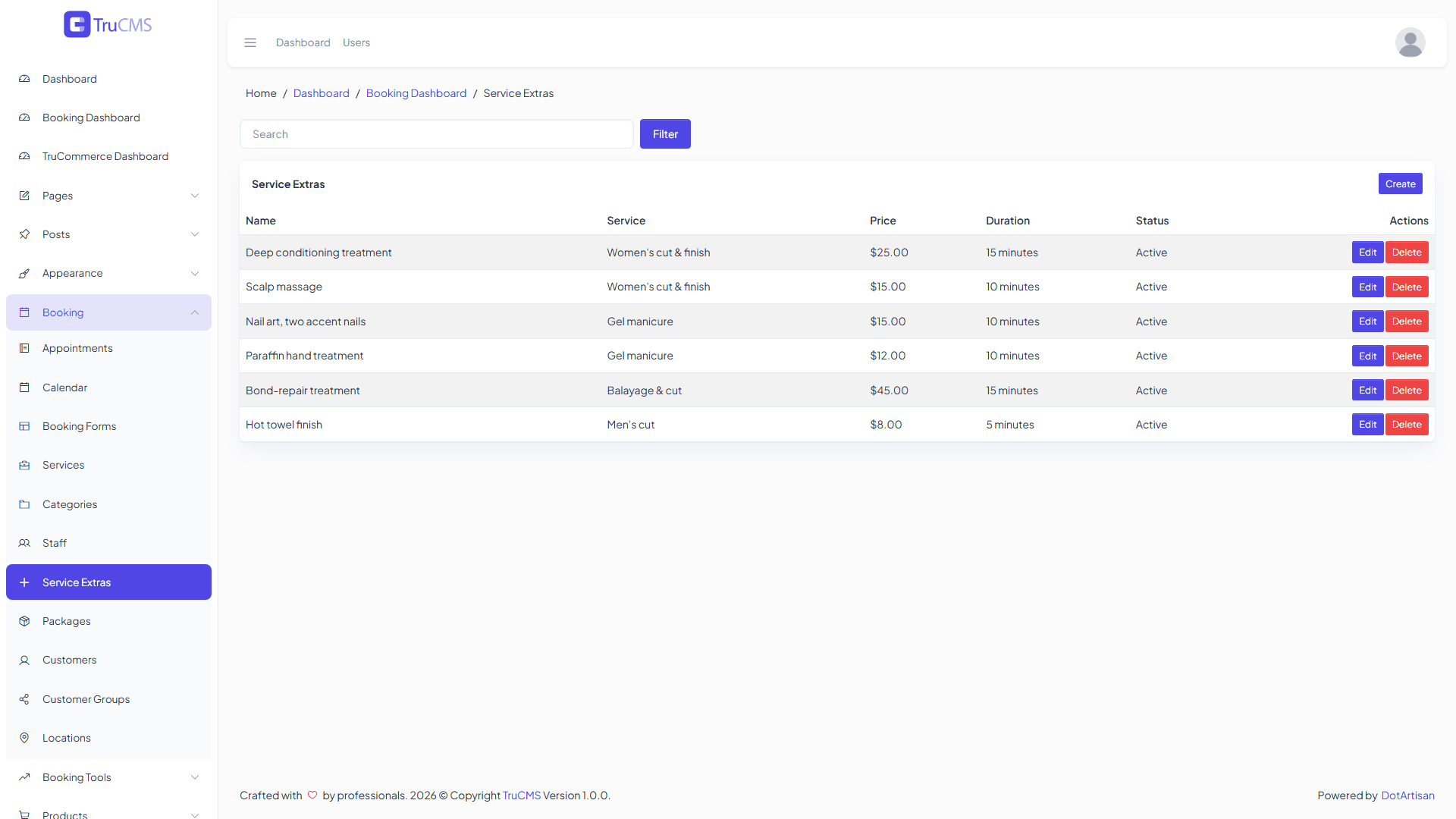Click the Appearance brush icon
Viewport: 1456px width, 819px height.
24,273
